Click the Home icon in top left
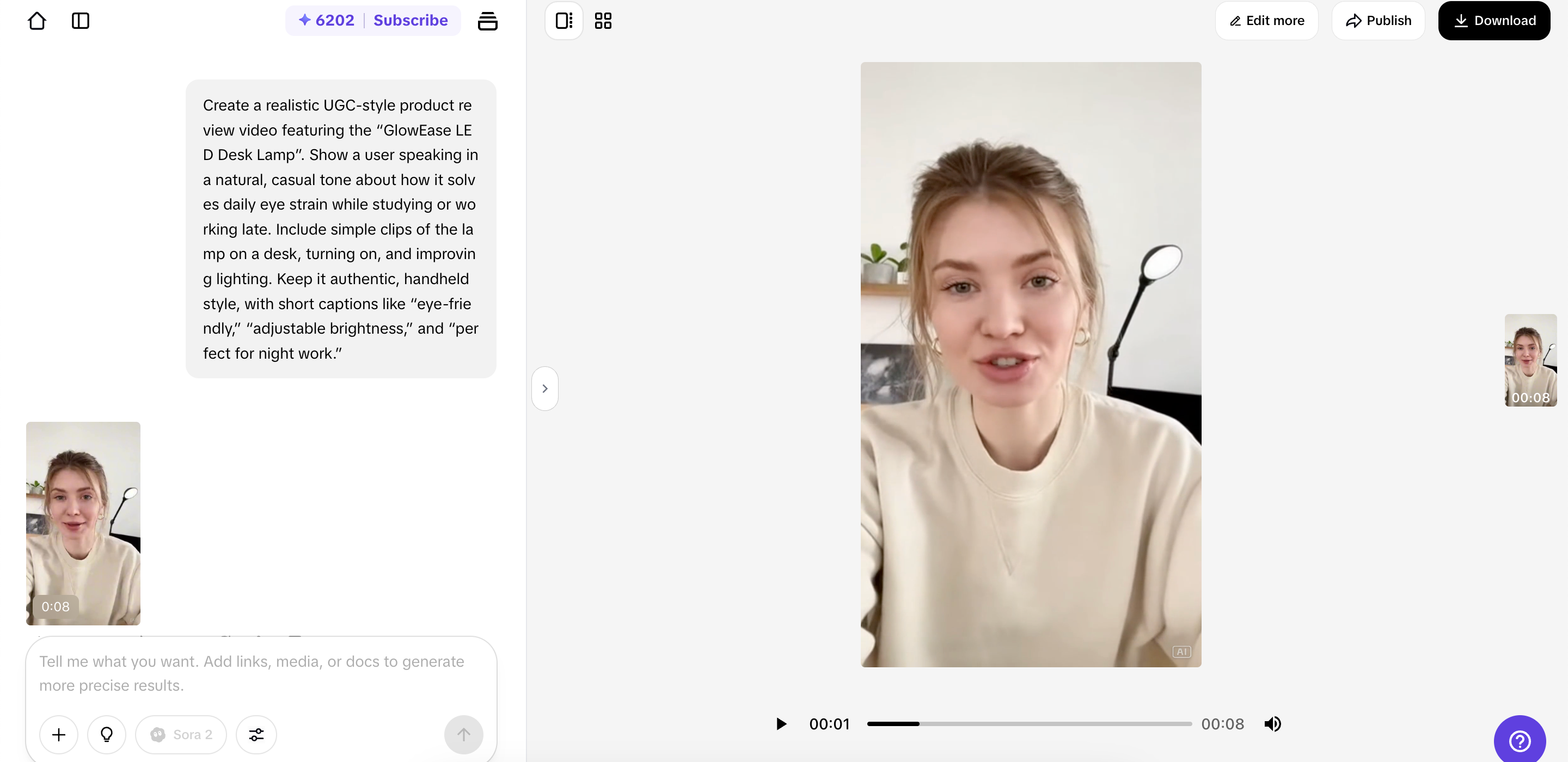Viewport: 1568px width, 762px height. [x=37, y=21]
